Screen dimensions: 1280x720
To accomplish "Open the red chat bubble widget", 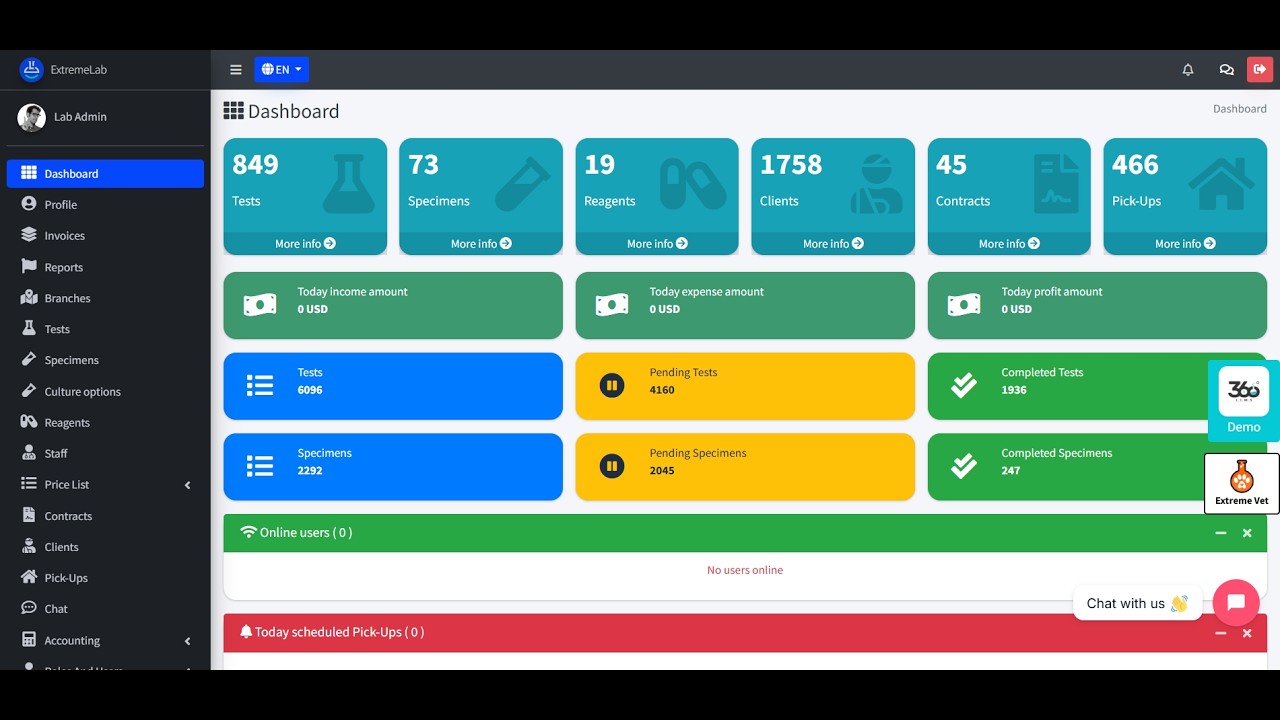I will 1236,602.
